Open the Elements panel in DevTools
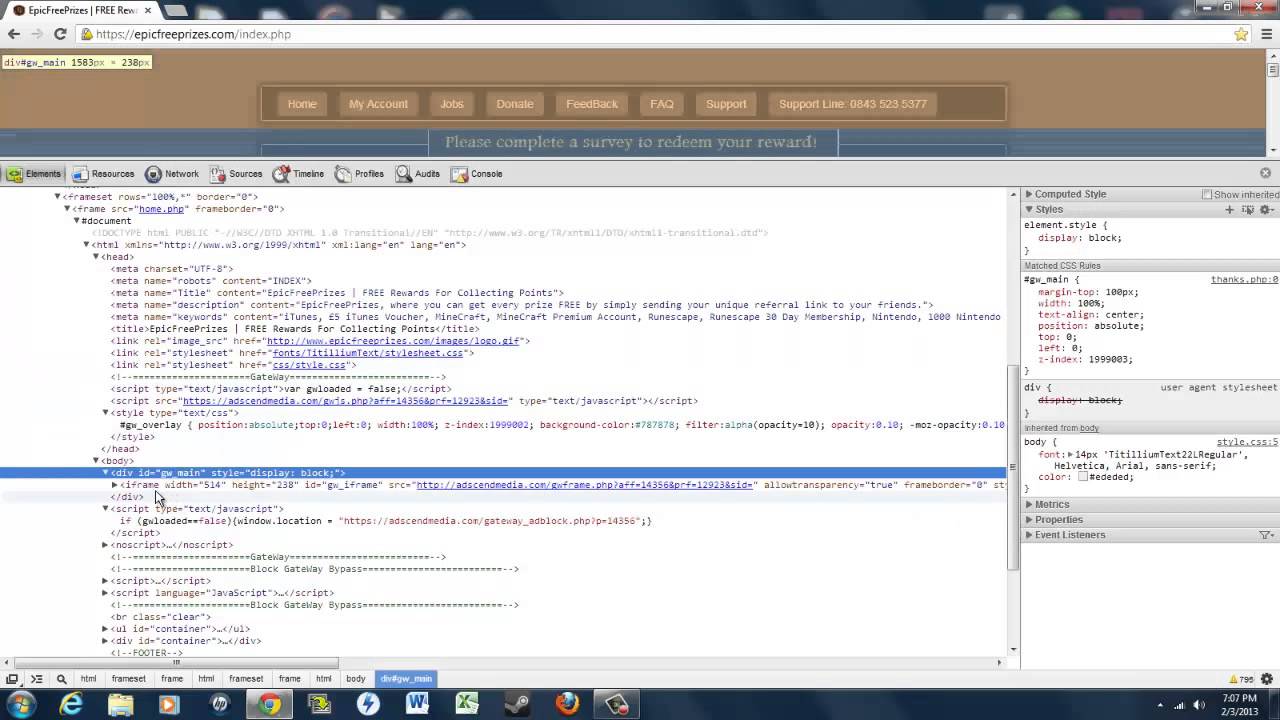The width and height of the screenshot is (1280, 720). click(34, 174)
